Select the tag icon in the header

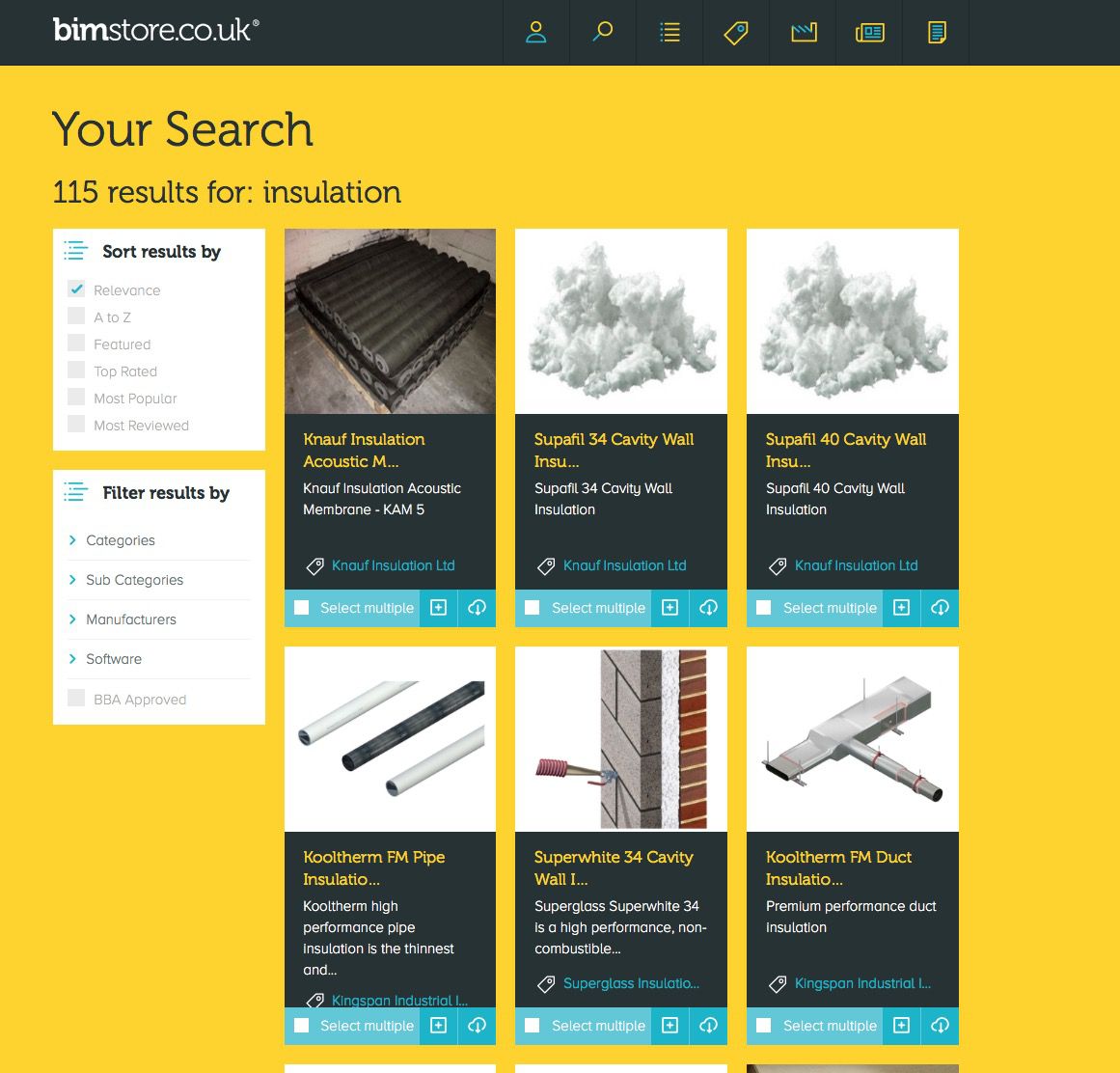pyautogui.click(x=735, y=32)
